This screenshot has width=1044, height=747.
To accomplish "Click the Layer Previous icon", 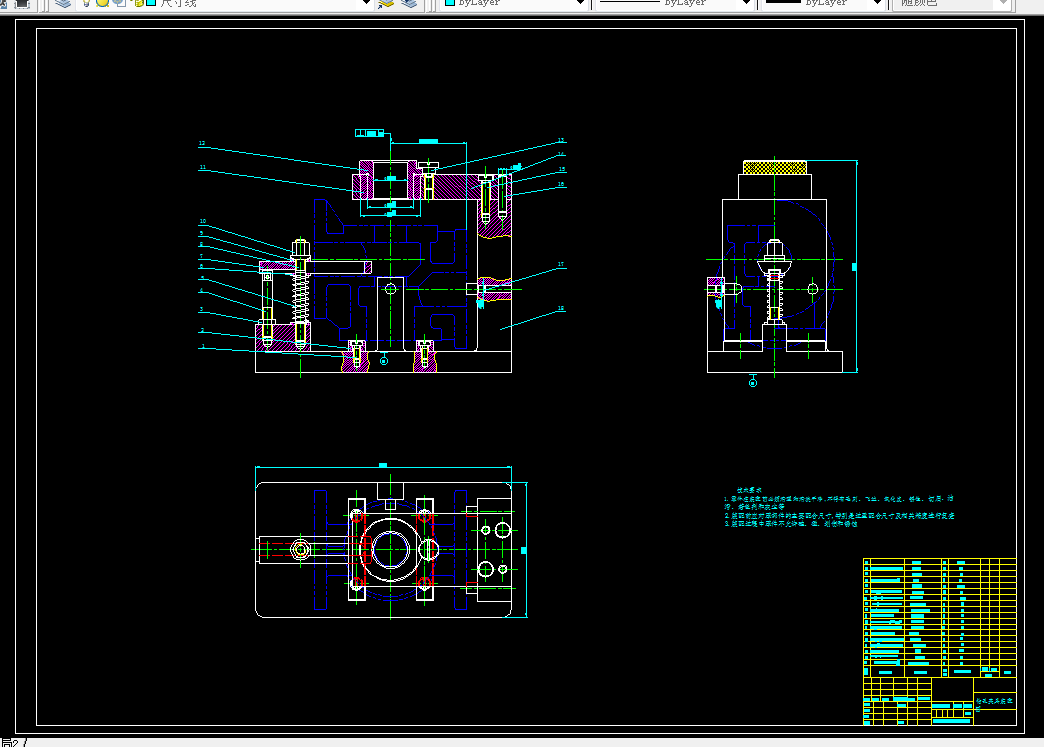I will click(x=409, y=3).
